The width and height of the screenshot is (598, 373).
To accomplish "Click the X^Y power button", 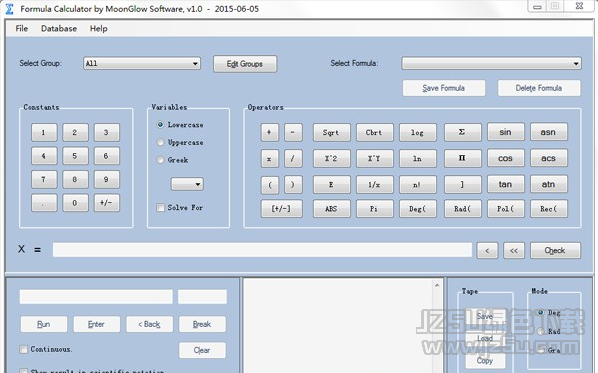I will pyautogui.click(x=375, y=158).
